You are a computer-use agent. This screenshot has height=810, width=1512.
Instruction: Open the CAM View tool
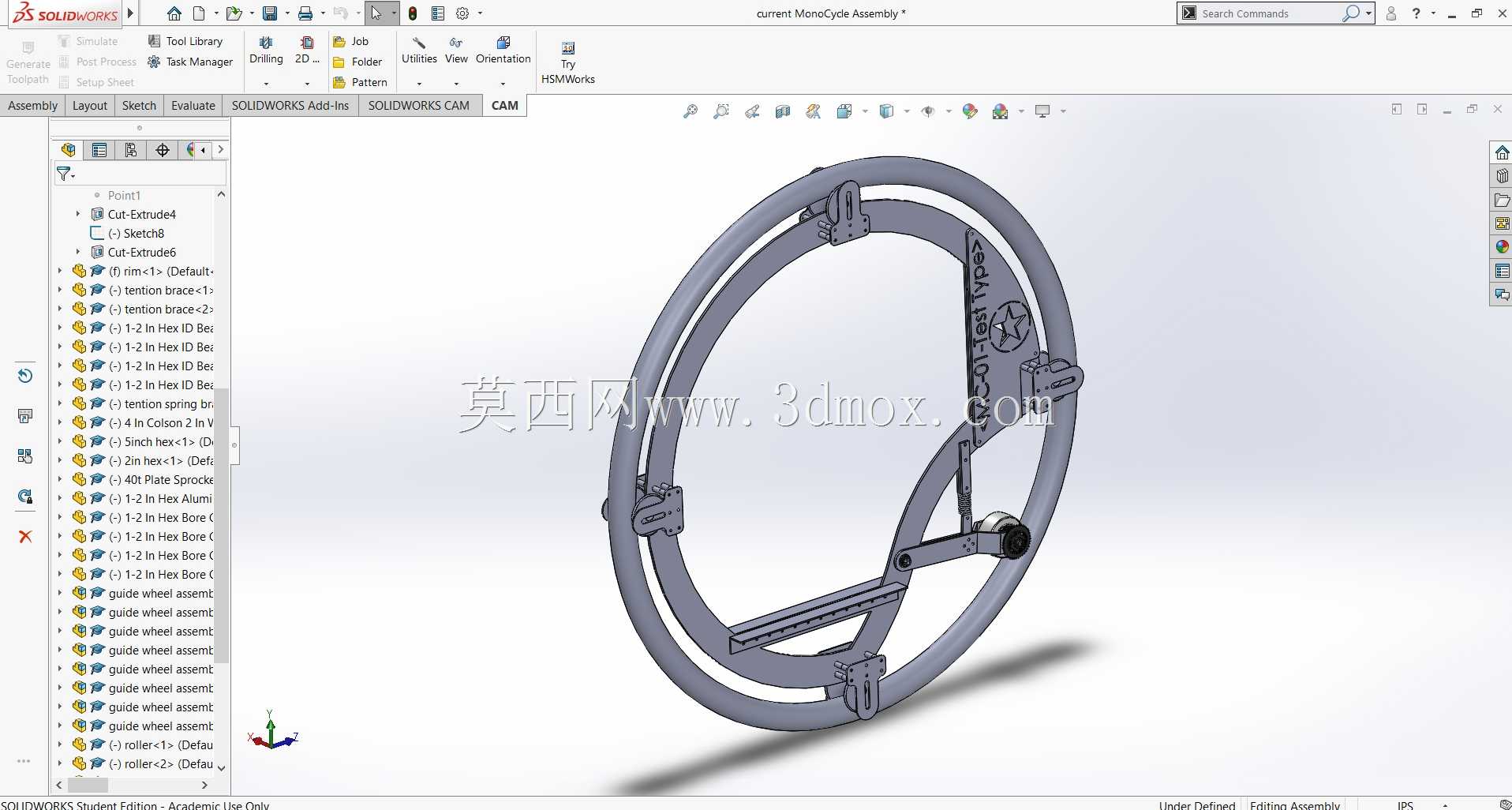pyautogui.click(x=456, y=50)
